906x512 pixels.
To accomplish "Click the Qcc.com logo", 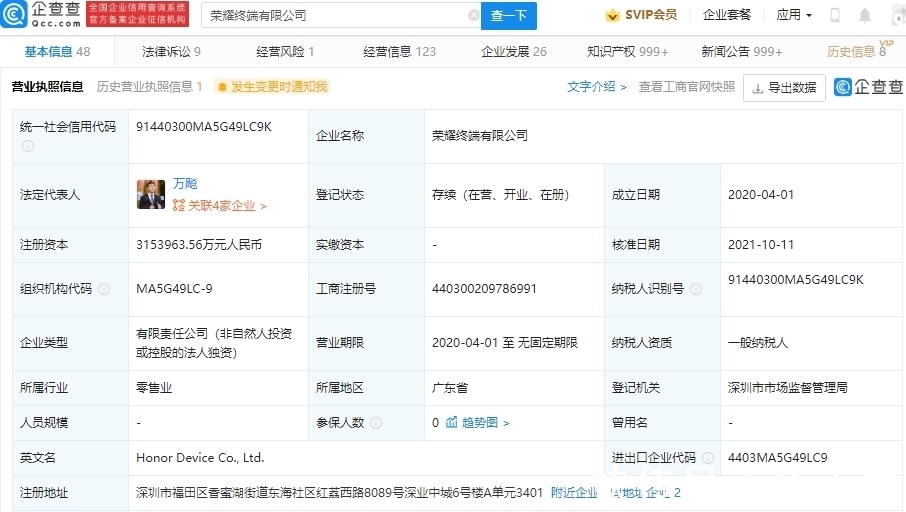I will point(41,14).
